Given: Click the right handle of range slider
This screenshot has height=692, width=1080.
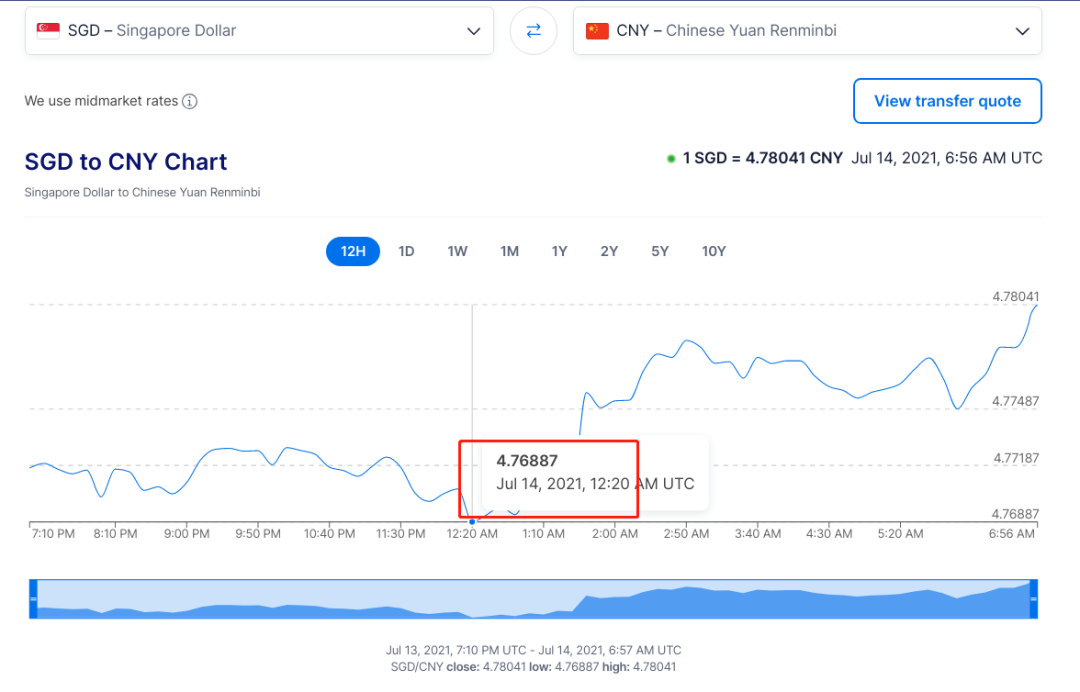Looking at the screenshot, I should (x=1033, y=598).
